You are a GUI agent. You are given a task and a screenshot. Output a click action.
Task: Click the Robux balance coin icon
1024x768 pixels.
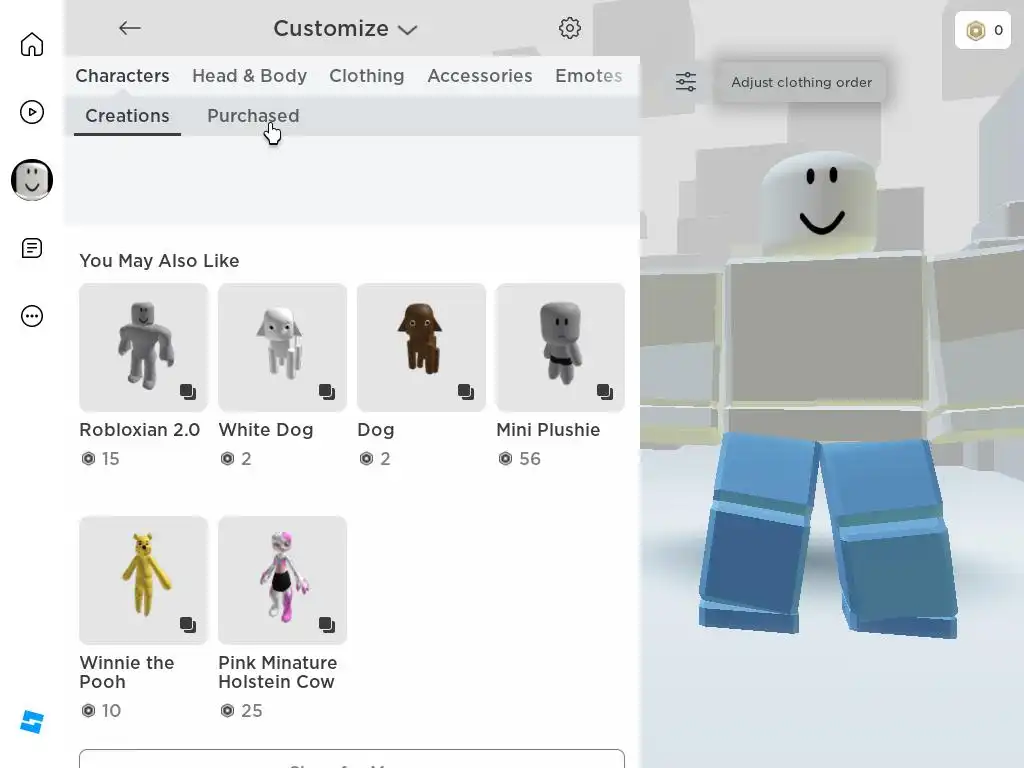coord(975,30)
